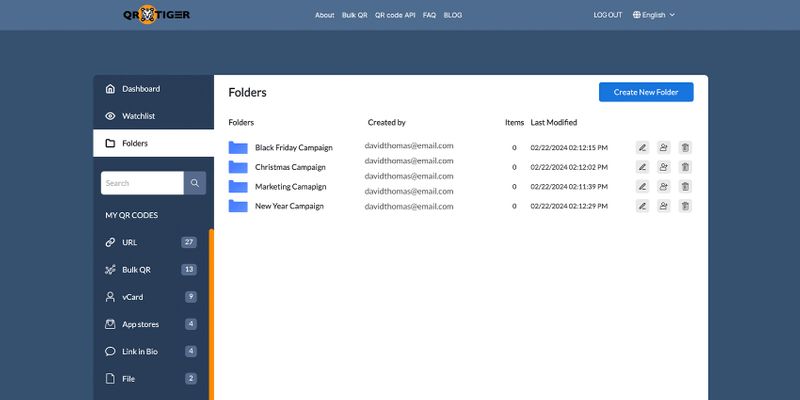
Task: Open the Bulk QR navigation link
Action: coord(355,15)
